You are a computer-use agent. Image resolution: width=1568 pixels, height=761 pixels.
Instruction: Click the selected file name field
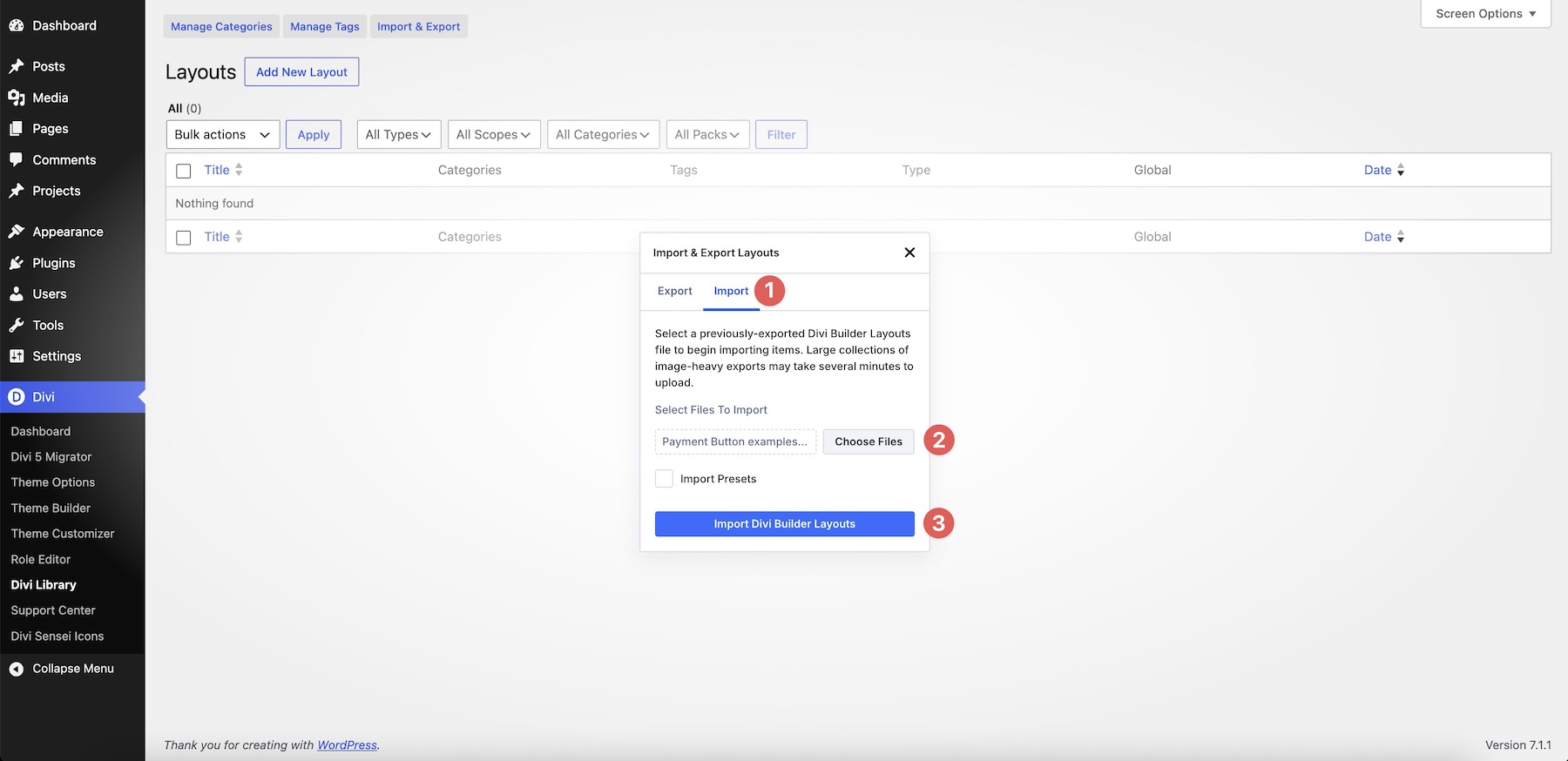735,441
